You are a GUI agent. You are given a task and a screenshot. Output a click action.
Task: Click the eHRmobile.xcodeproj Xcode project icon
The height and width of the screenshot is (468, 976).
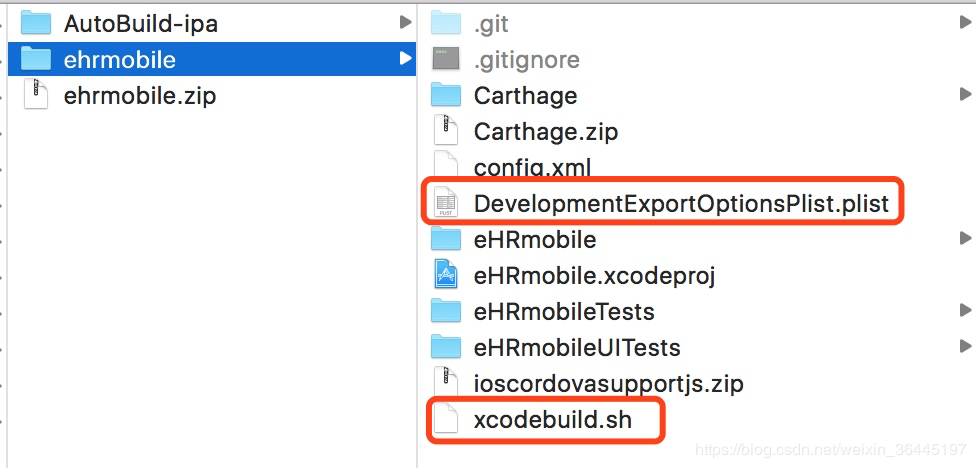[x=446, y=274]
